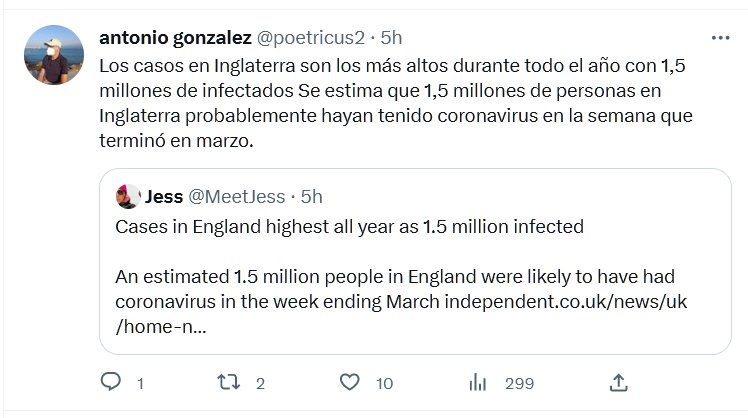Open quoted tweet via its English headline text
748x418 pixels.
point(349,227)
